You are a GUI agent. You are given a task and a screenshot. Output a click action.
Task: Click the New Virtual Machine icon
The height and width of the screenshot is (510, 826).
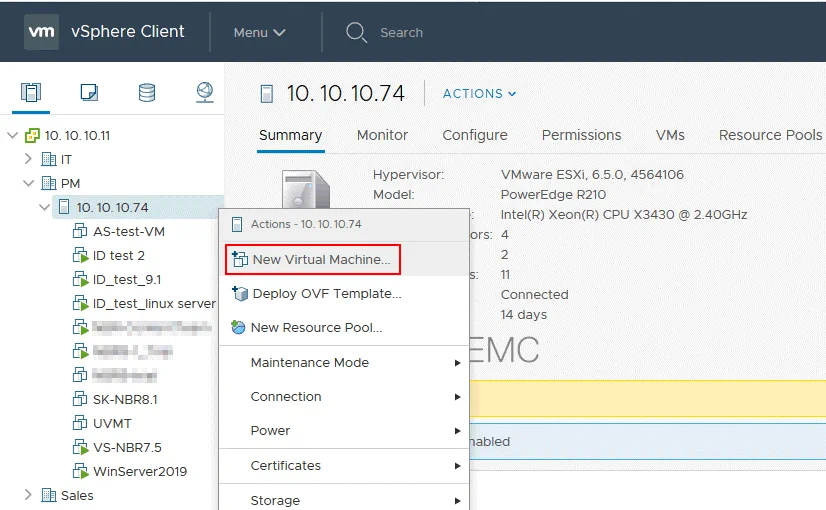coord(239,260)
